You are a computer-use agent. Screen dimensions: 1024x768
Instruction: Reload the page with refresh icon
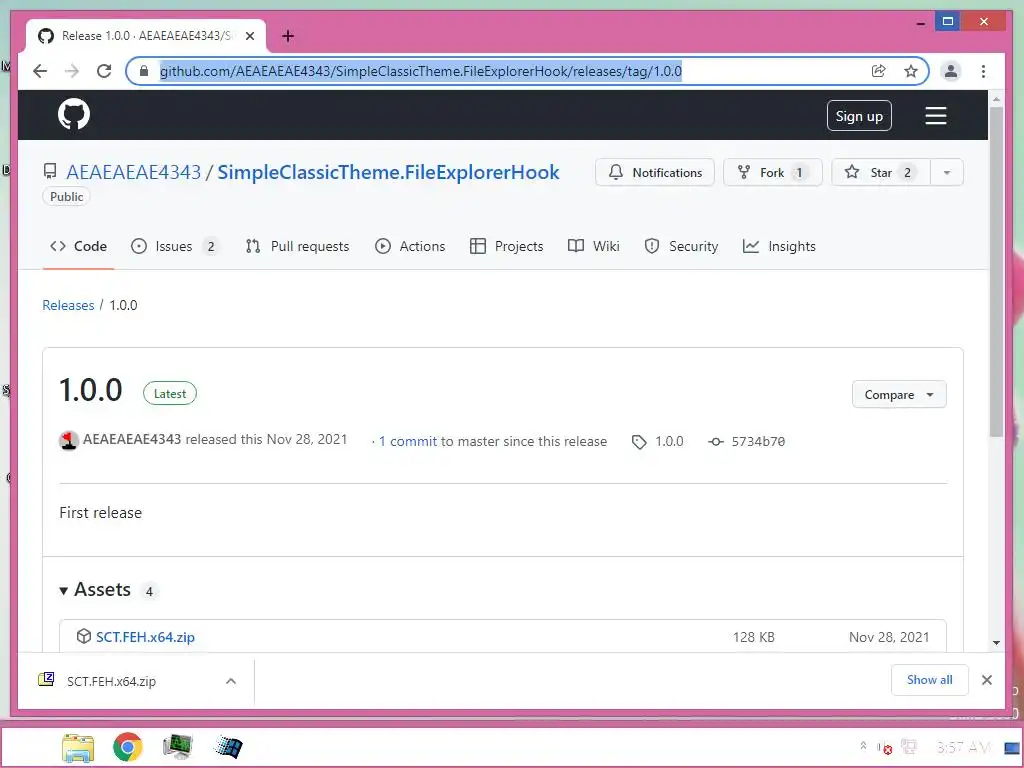tap(104, 71)
